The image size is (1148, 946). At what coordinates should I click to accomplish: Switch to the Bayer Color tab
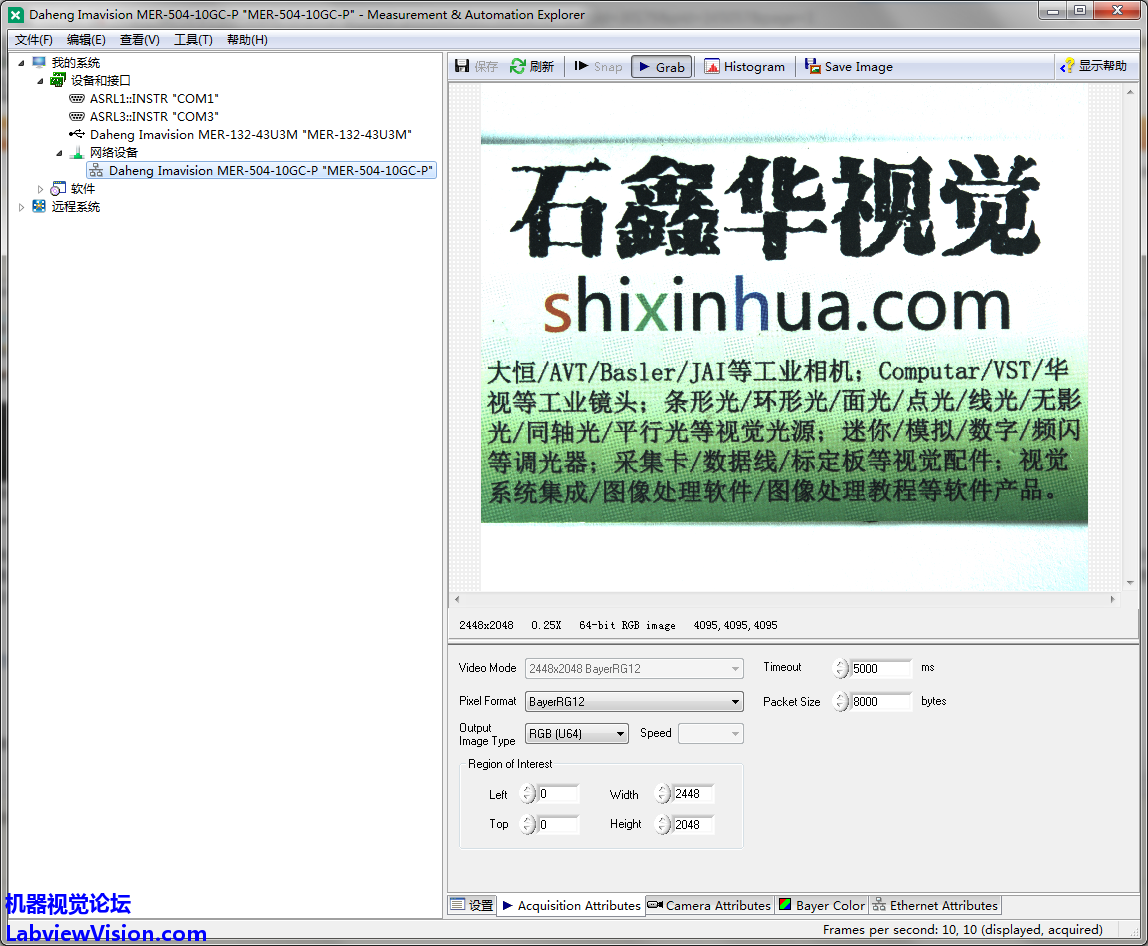pos(821,905)
